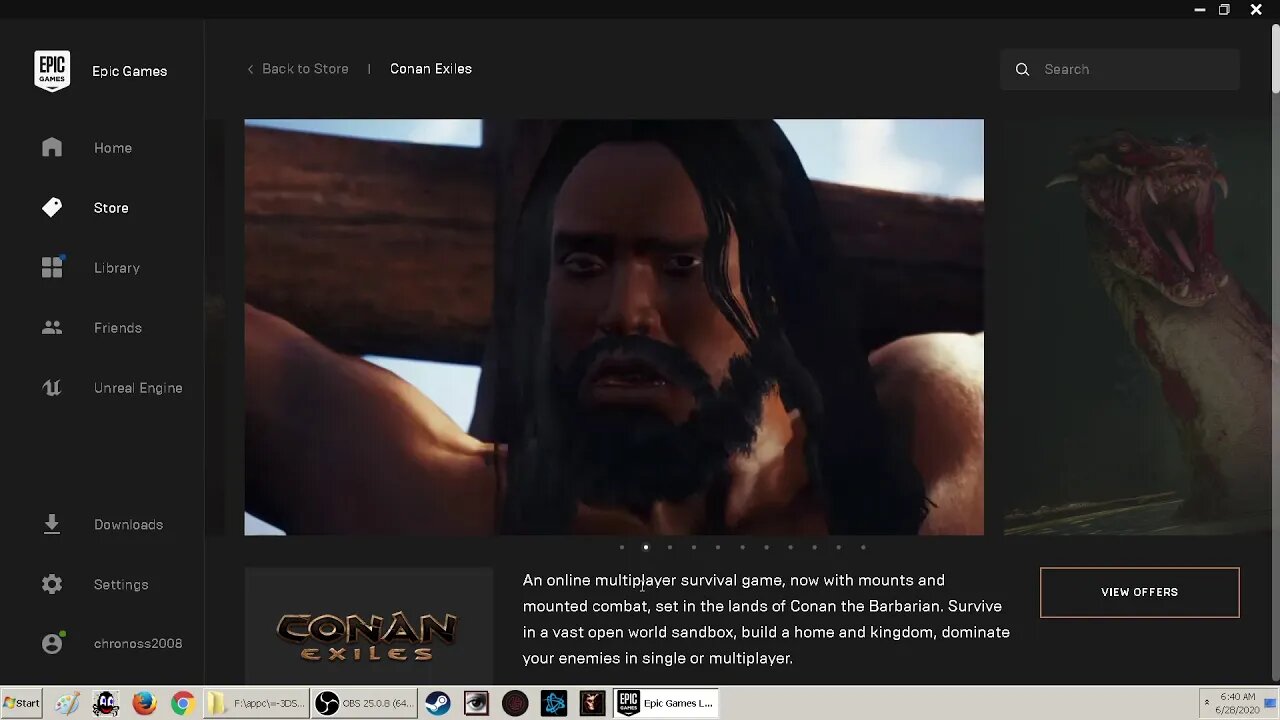
Task: Select the second carousel dot
Action: click(646, 547)
